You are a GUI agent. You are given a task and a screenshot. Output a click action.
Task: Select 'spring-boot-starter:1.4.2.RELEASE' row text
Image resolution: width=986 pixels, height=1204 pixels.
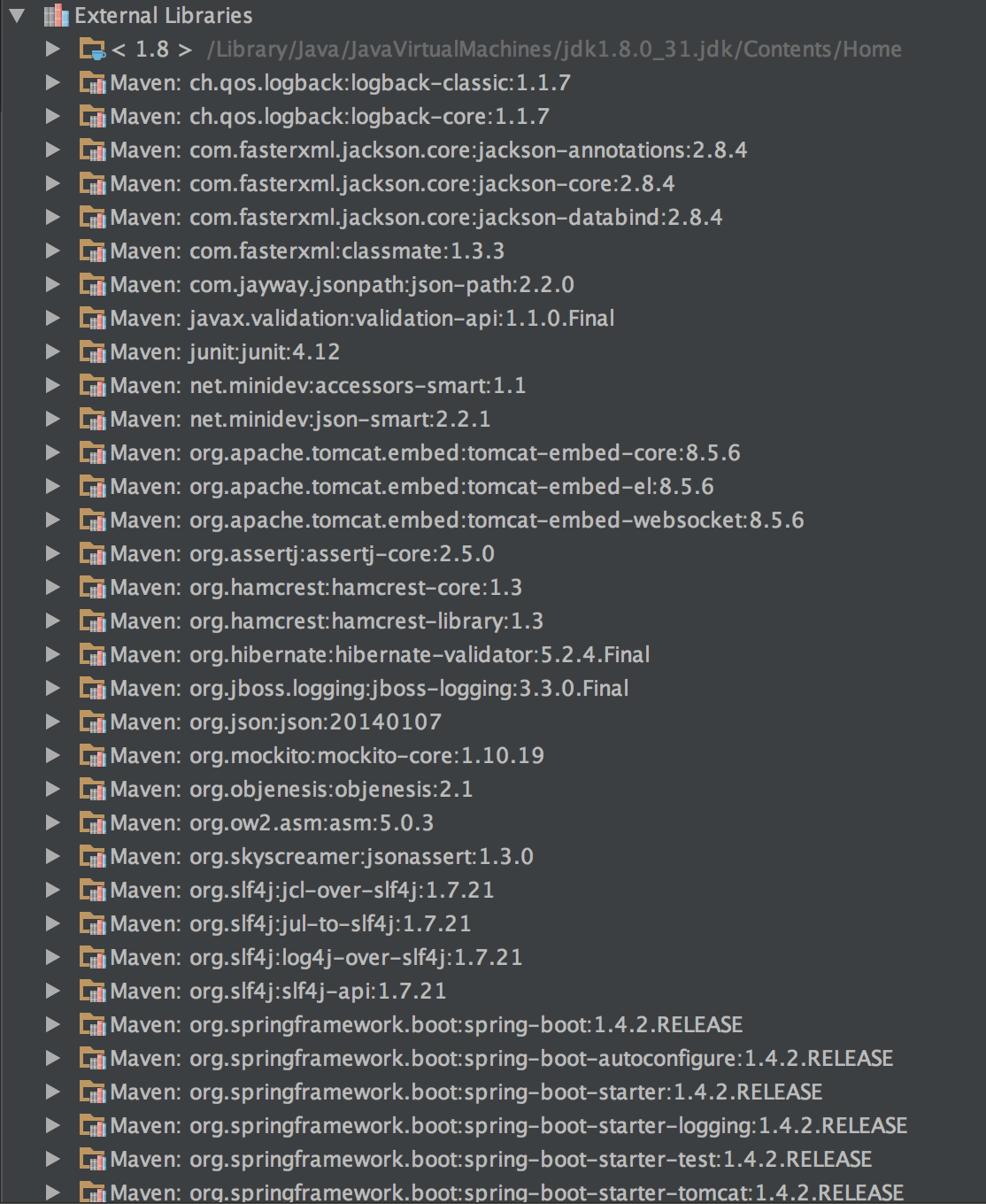466,1092
